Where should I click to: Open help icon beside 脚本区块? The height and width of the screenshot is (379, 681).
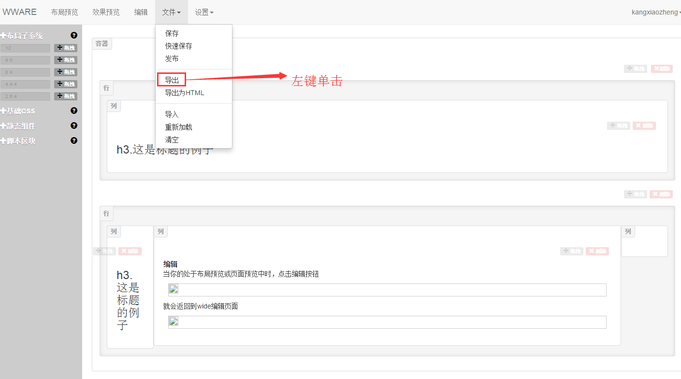pyautogui.click(x=74, y=141)
